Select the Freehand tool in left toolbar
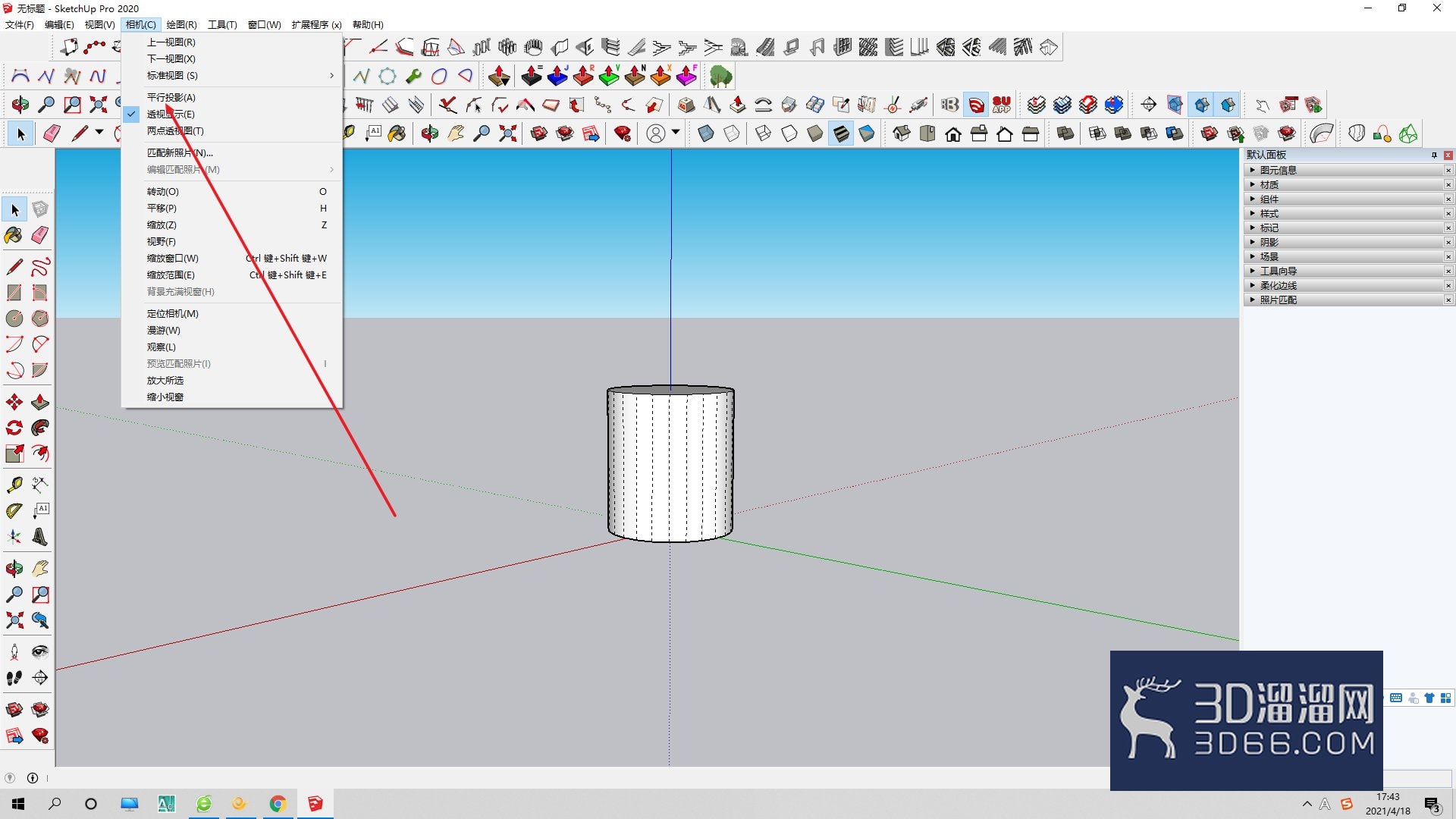This screenshot has height=819, width=1456. click(40, 267)
